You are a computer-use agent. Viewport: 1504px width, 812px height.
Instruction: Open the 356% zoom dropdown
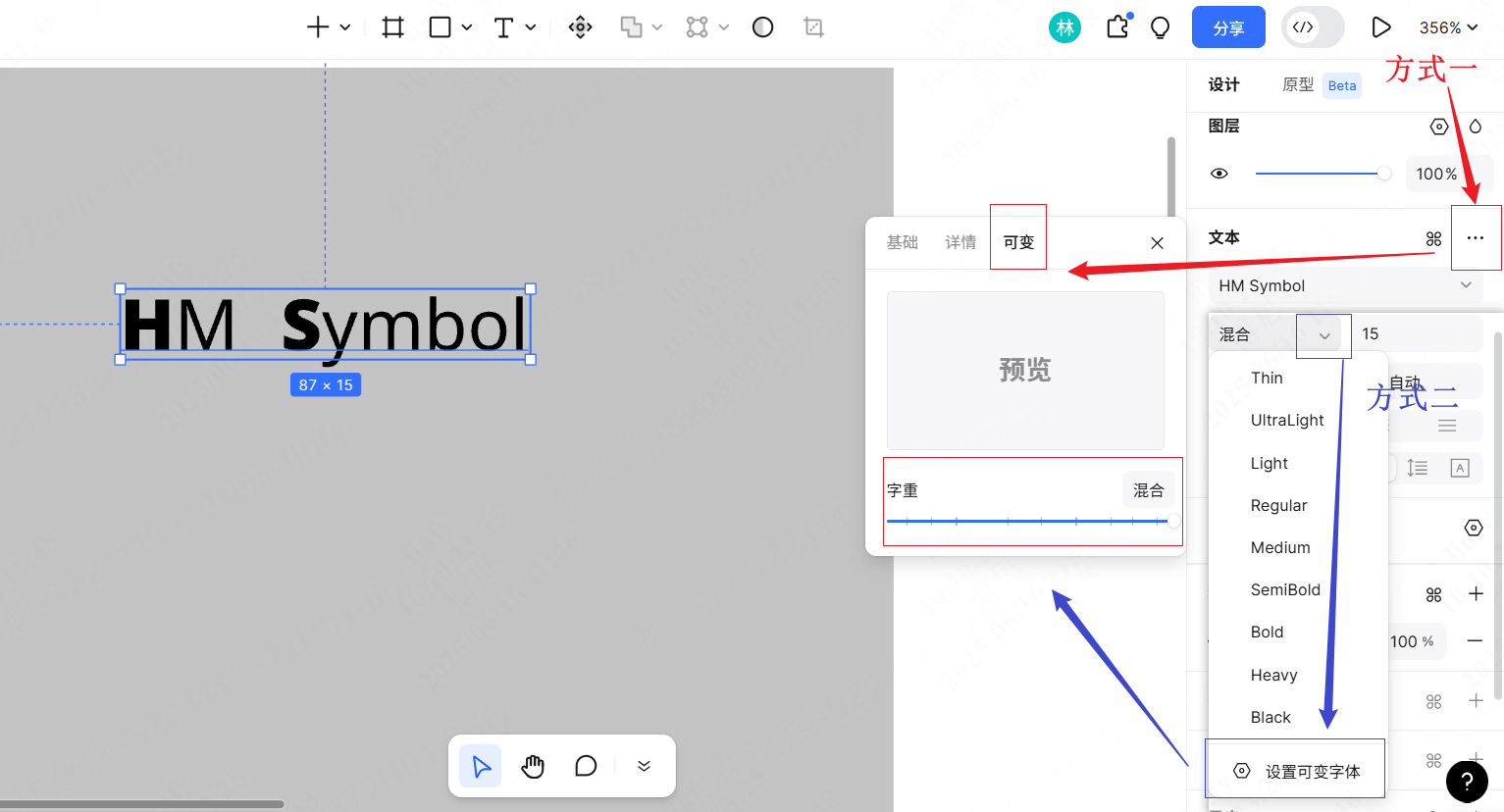[x=1448, y=27]
